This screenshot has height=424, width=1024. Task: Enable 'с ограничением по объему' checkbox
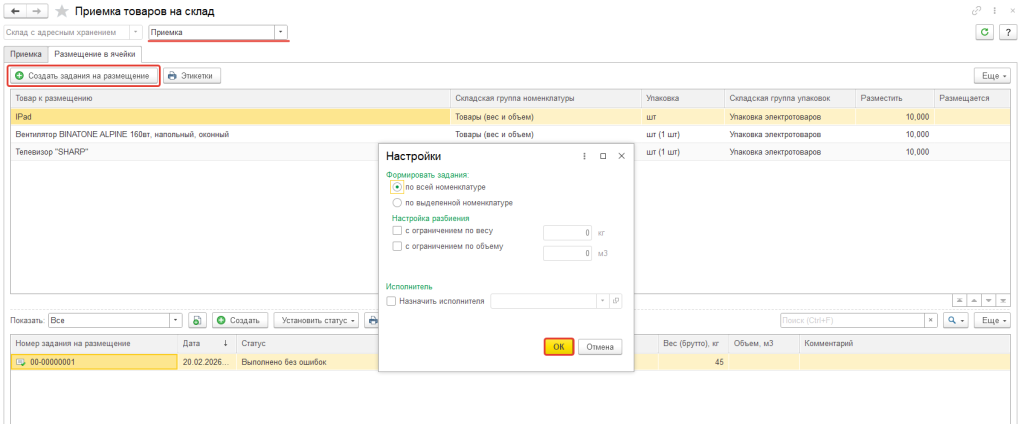[398, 246]
